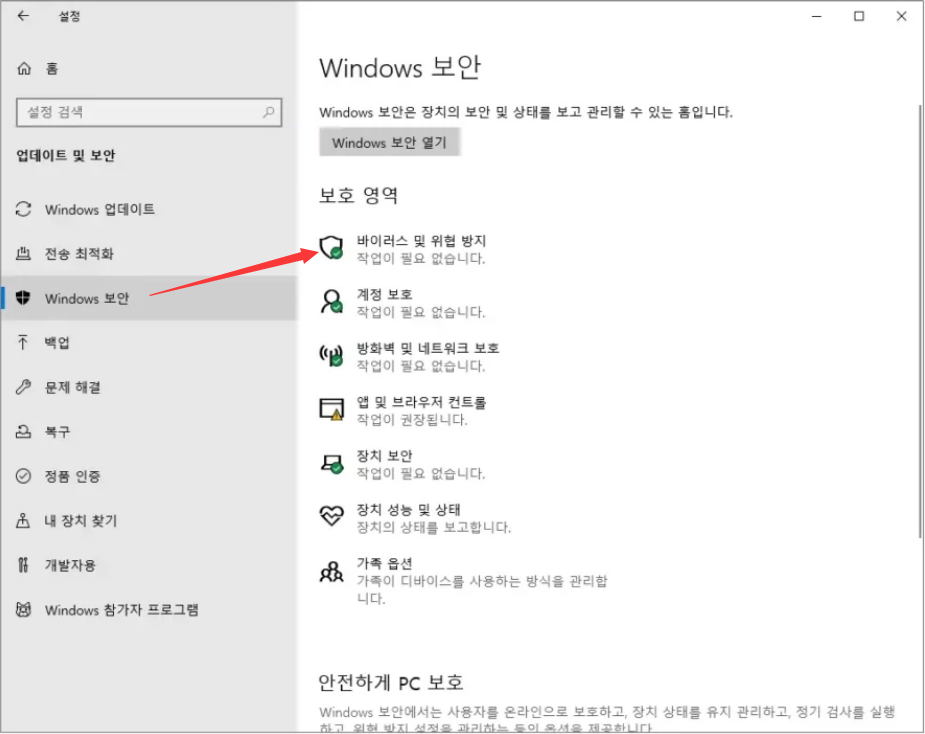Click the Windows 업데이트 sync icon

[x=24, y=209]
